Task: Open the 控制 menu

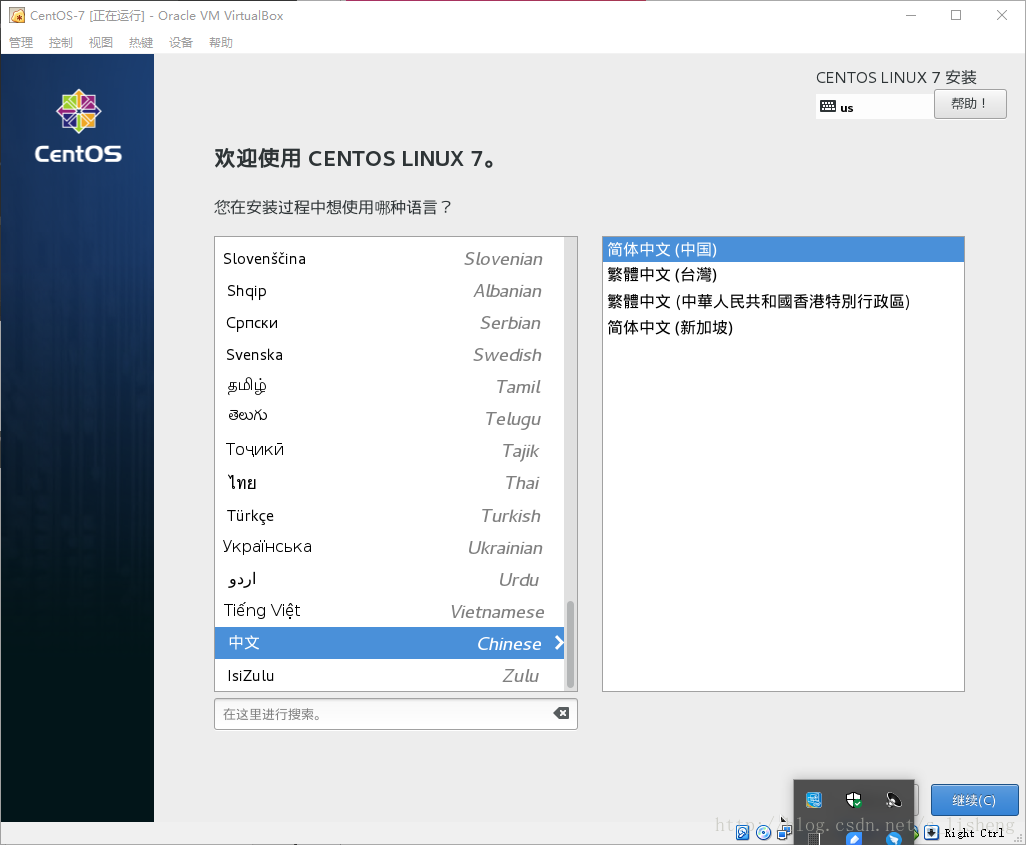Action: click(61, 43)
